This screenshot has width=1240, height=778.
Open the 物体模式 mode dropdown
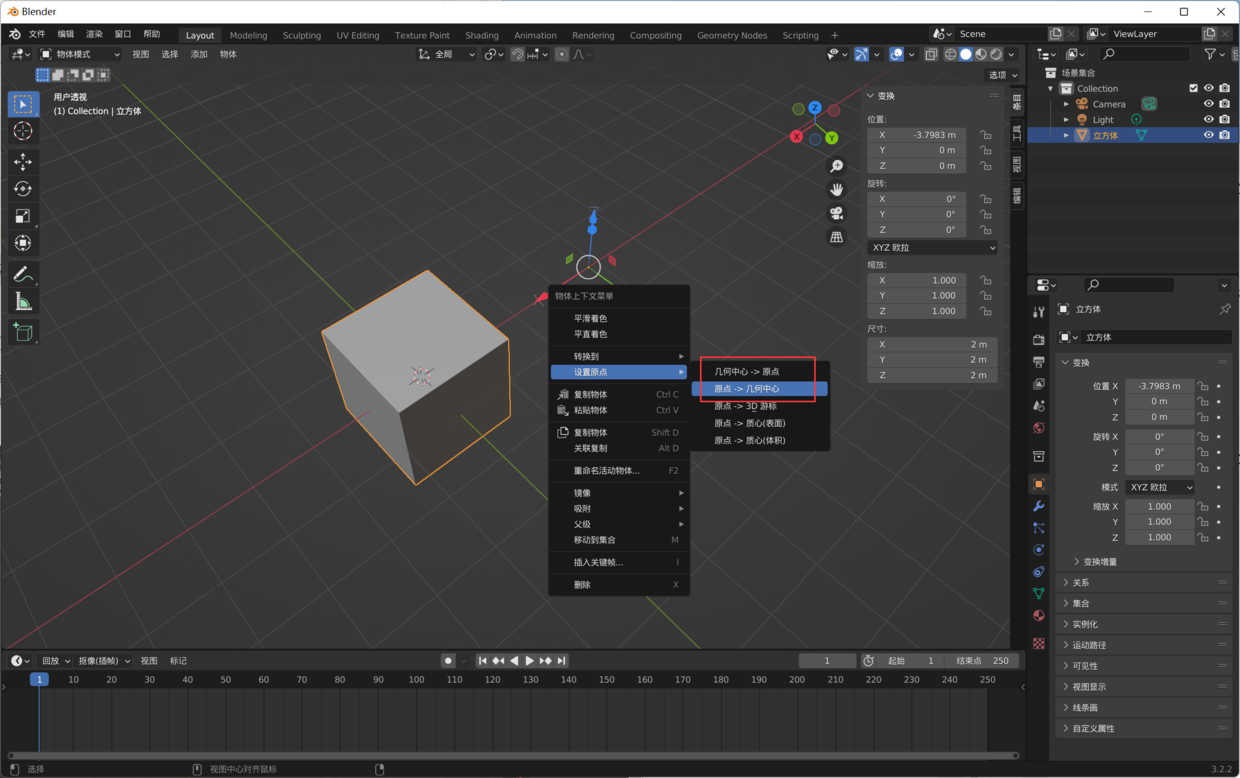[x=80, y=54]
